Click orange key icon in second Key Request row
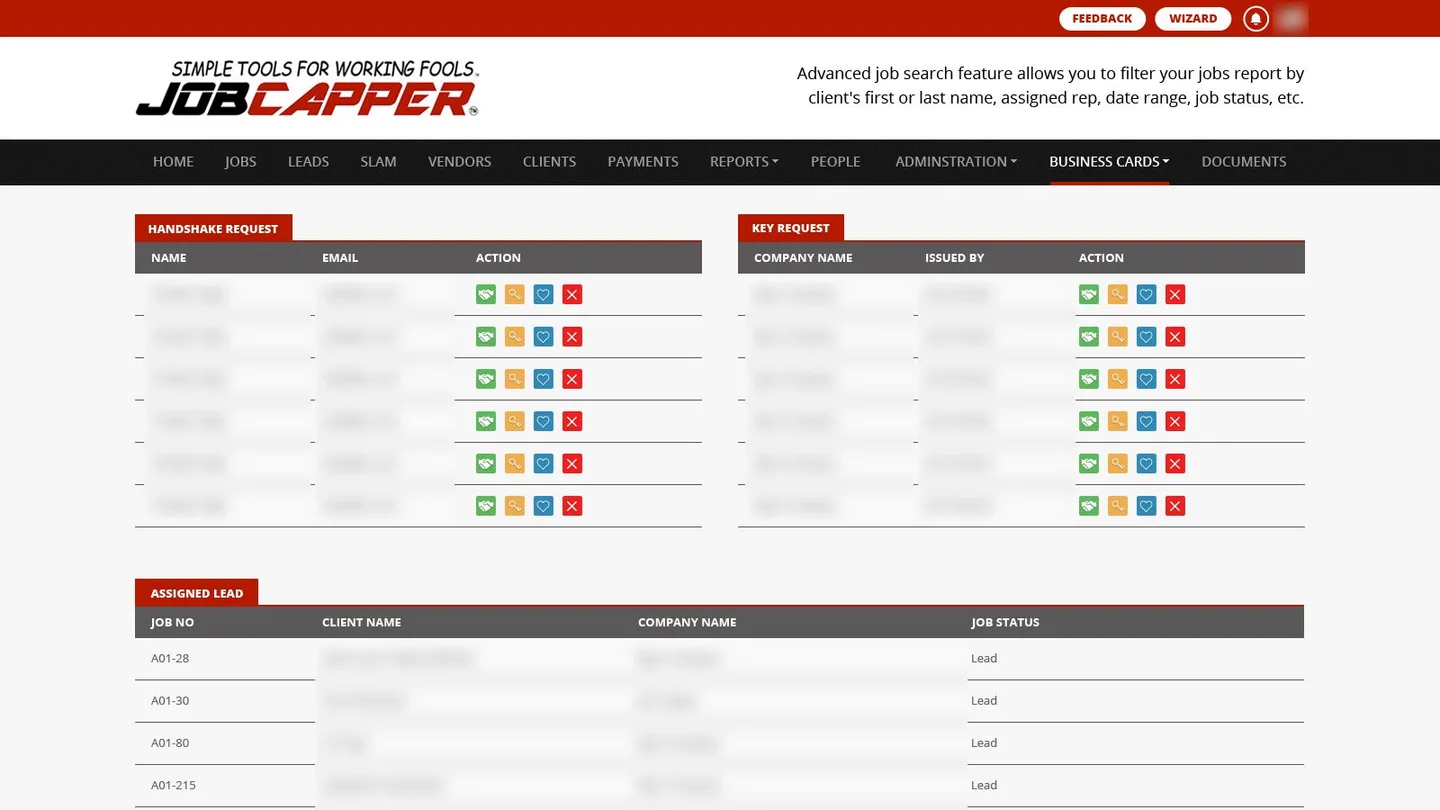1440x810 pixels. tap(1118, 337)
